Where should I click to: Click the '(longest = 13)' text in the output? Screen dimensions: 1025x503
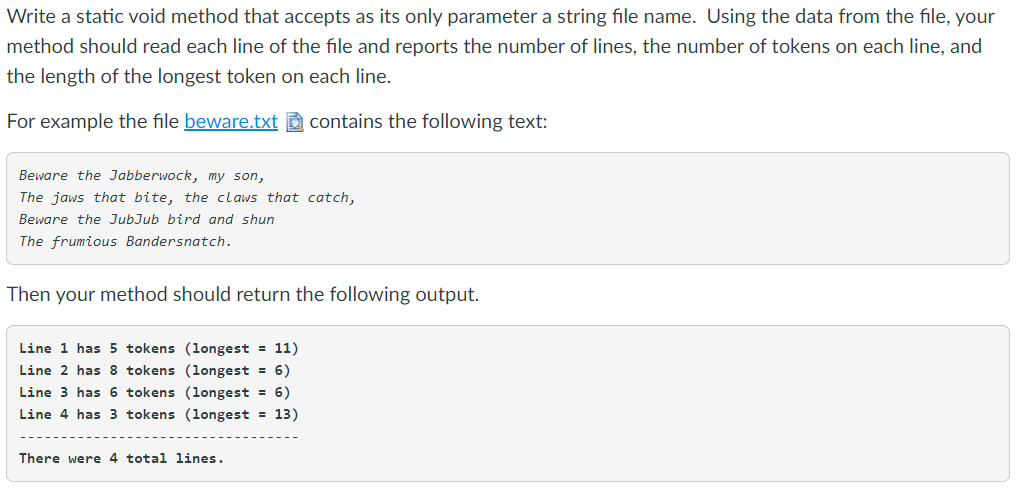(241, 414)
